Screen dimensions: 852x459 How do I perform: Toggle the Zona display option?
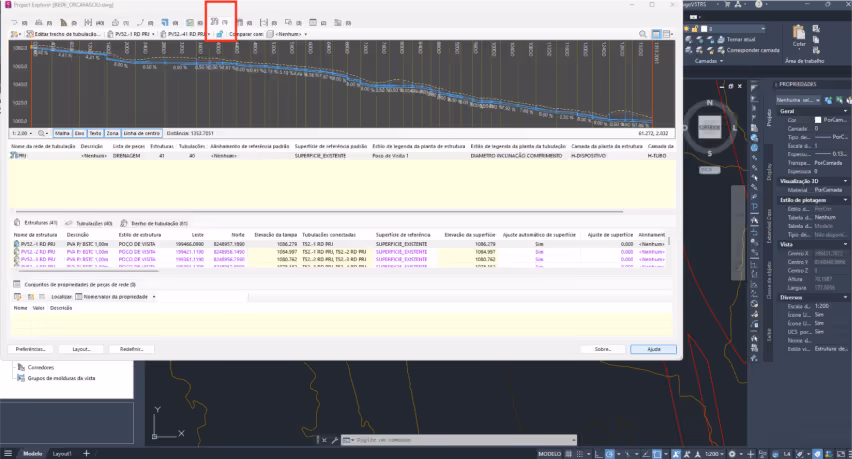tap(112, 133)
